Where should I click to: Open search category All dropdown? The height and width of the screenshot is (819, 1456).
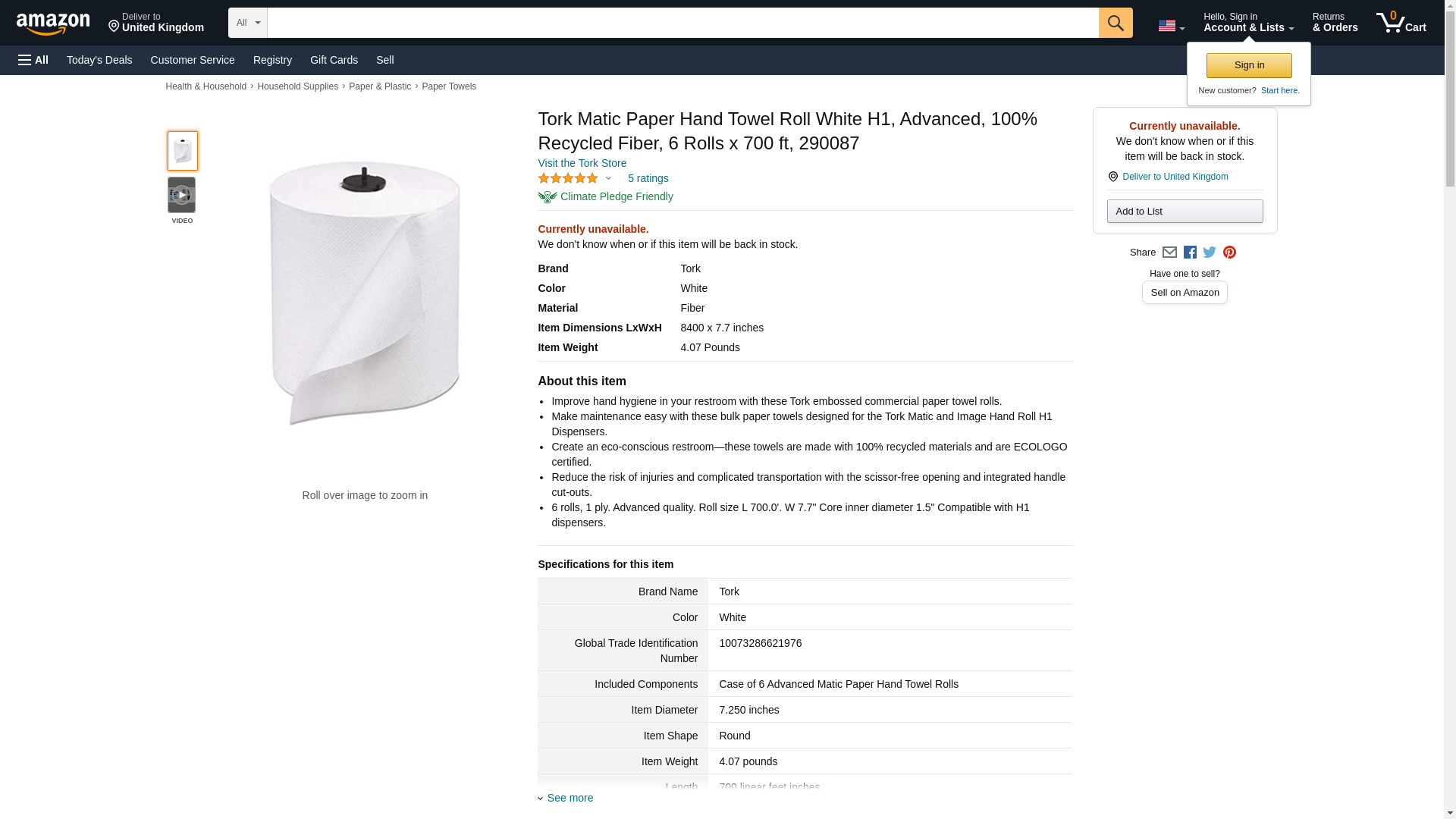tap(247, 23)
